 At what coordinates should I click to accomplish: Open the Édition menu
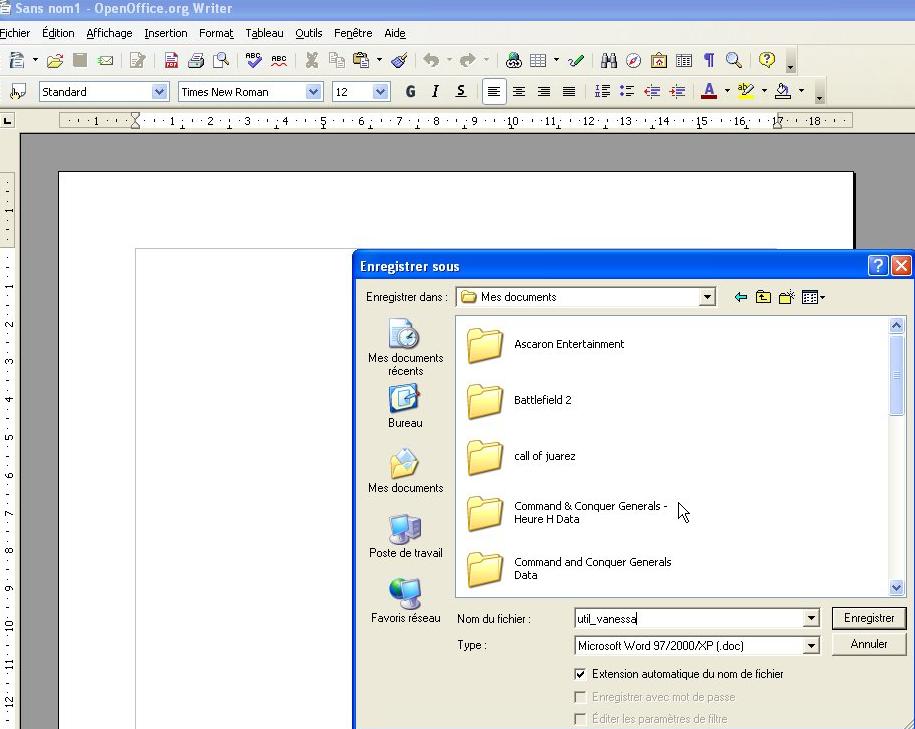(x=58, y=33)
